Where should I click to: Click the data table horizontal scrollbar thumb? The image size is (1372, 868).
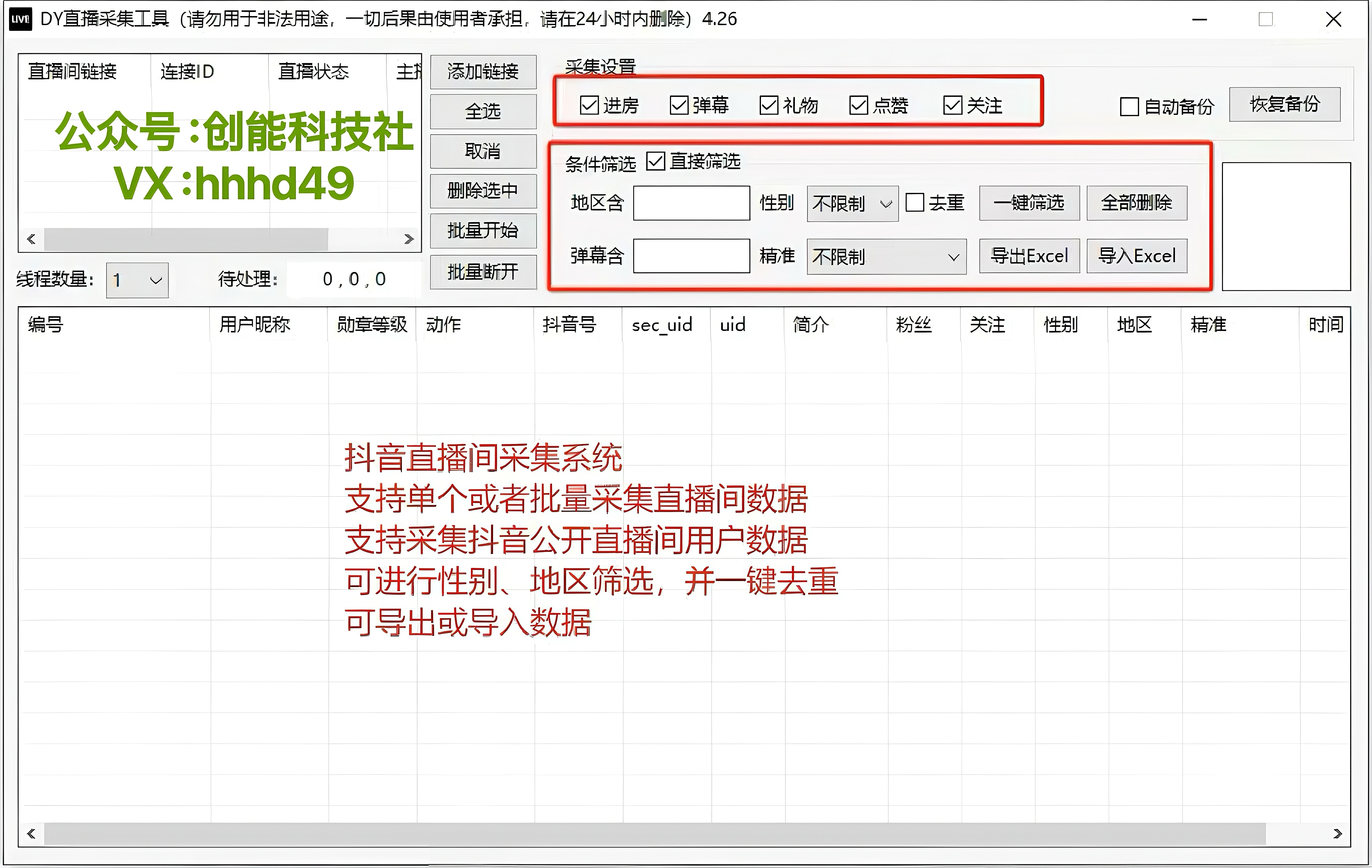655,834
